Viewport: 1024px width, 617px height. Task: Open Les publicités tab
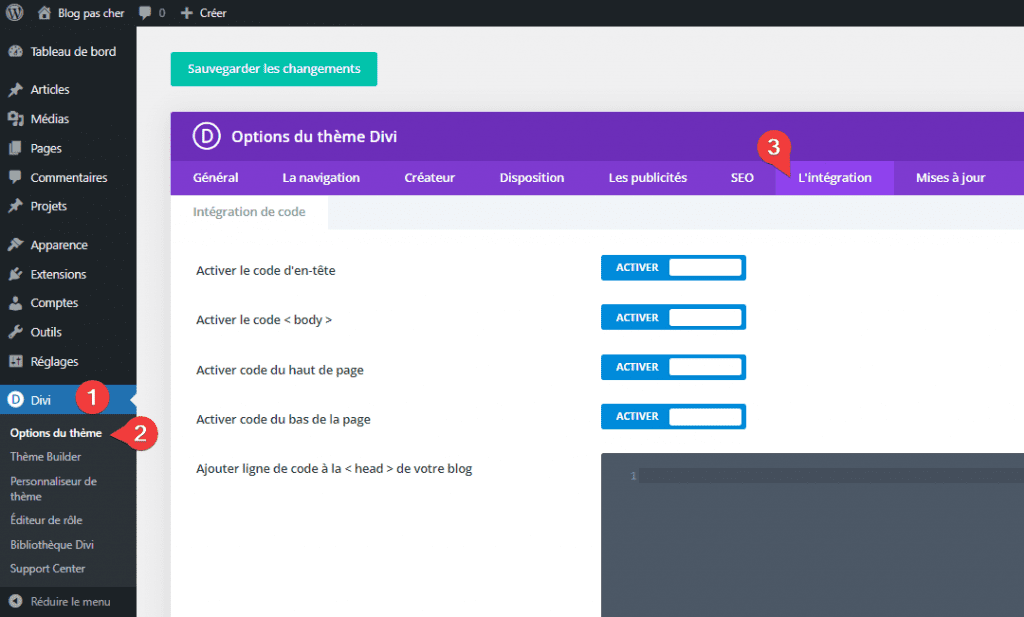click(647, 178)
